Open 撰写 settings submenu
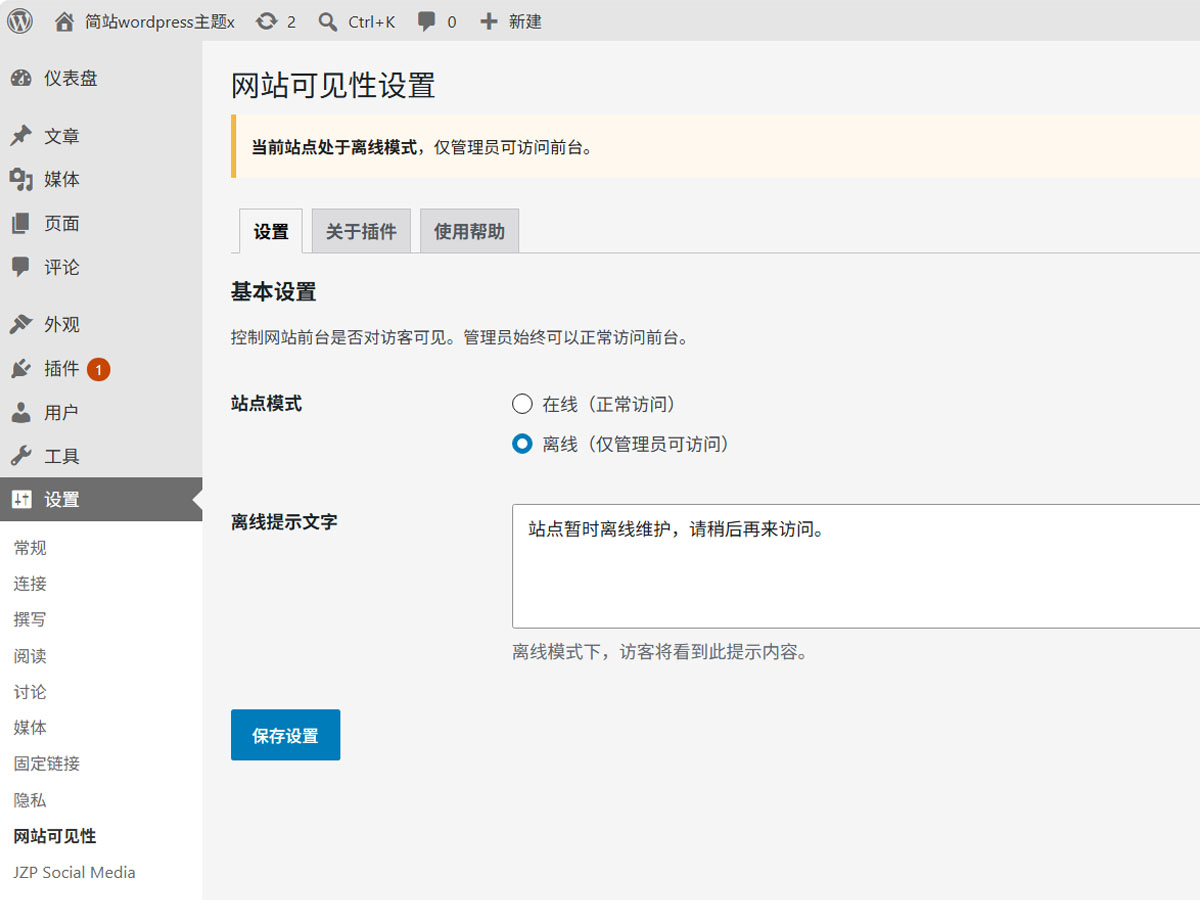Image resolution: width=1200 pixels, height=900 pixels. (x=30, y=620)
